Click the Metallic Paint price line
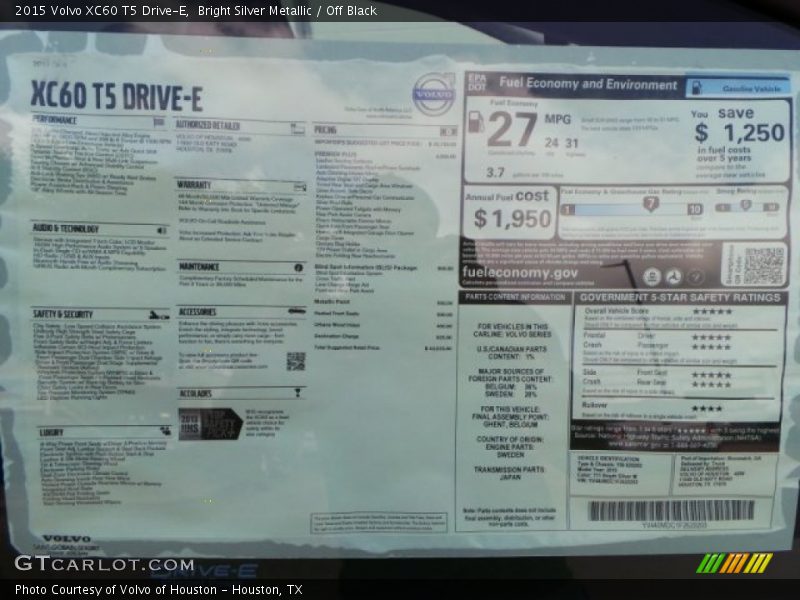The height and width of the screenshot is (600, 800). [384, 303]
